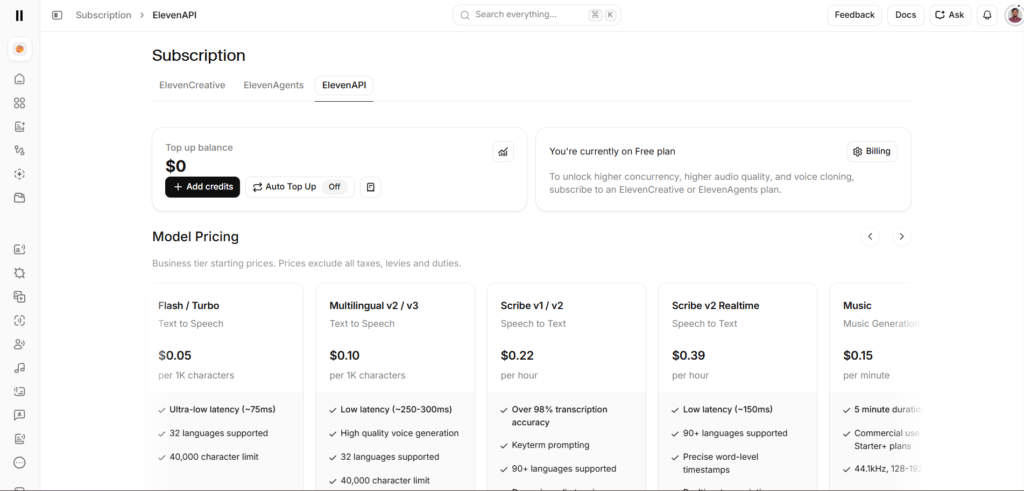
Task: Click "Keyterm prompting" feature line
Action: coord(551,445)
